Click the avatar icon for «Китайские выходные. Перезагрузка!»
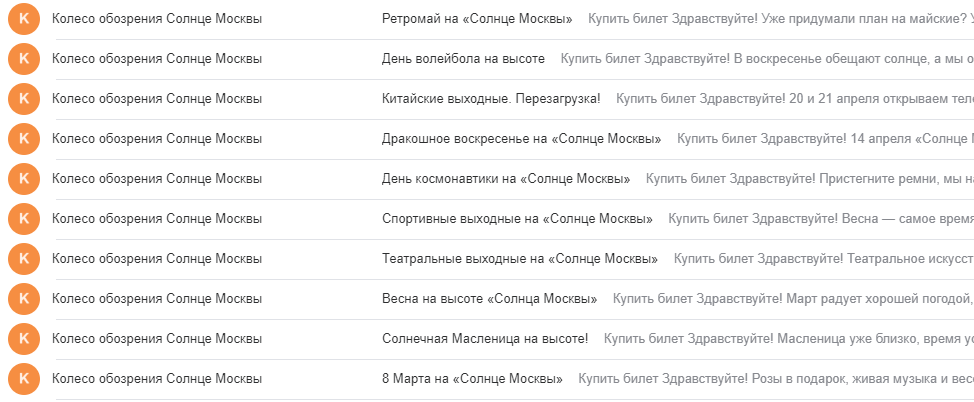 [x=24, y=99]
